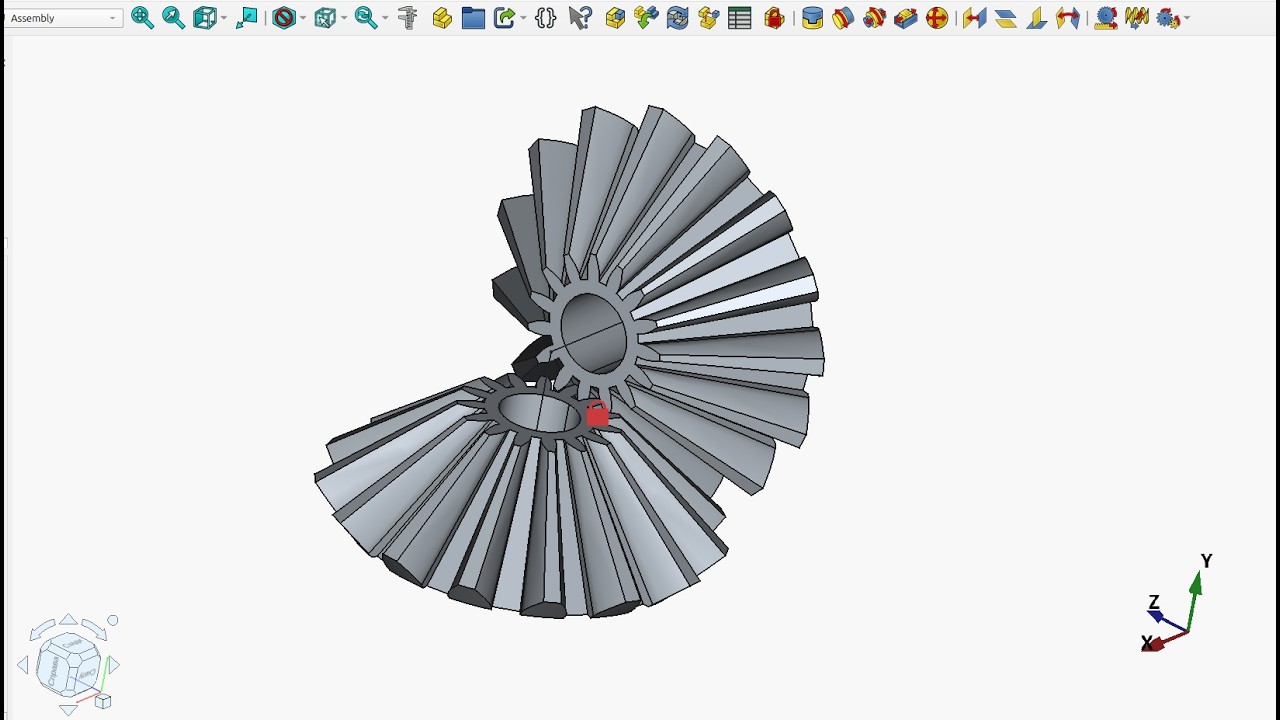Select the Cylindrical joint icon

point(874,18)
